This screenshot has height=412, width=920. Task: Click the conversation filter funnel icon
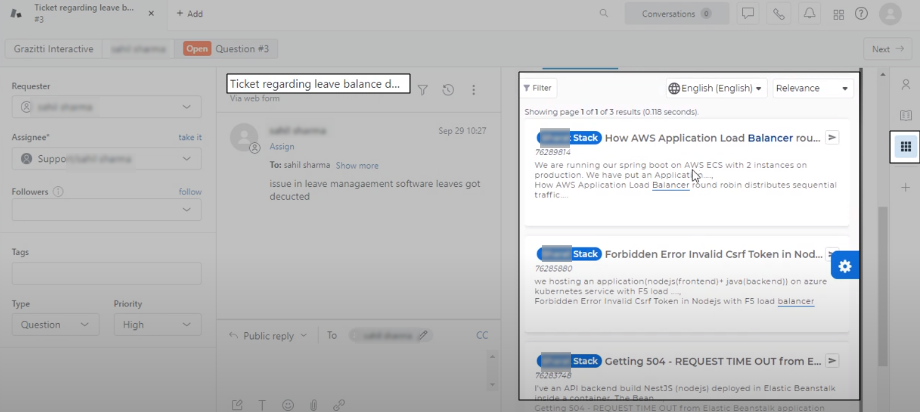click(x=422, y=90)
